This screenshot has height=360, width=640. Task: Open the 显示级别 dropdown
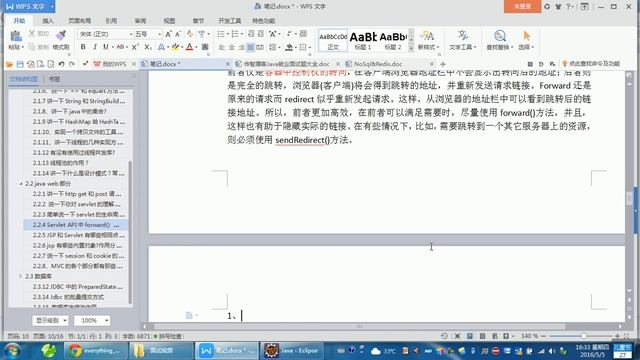click(x=50, y=320)
